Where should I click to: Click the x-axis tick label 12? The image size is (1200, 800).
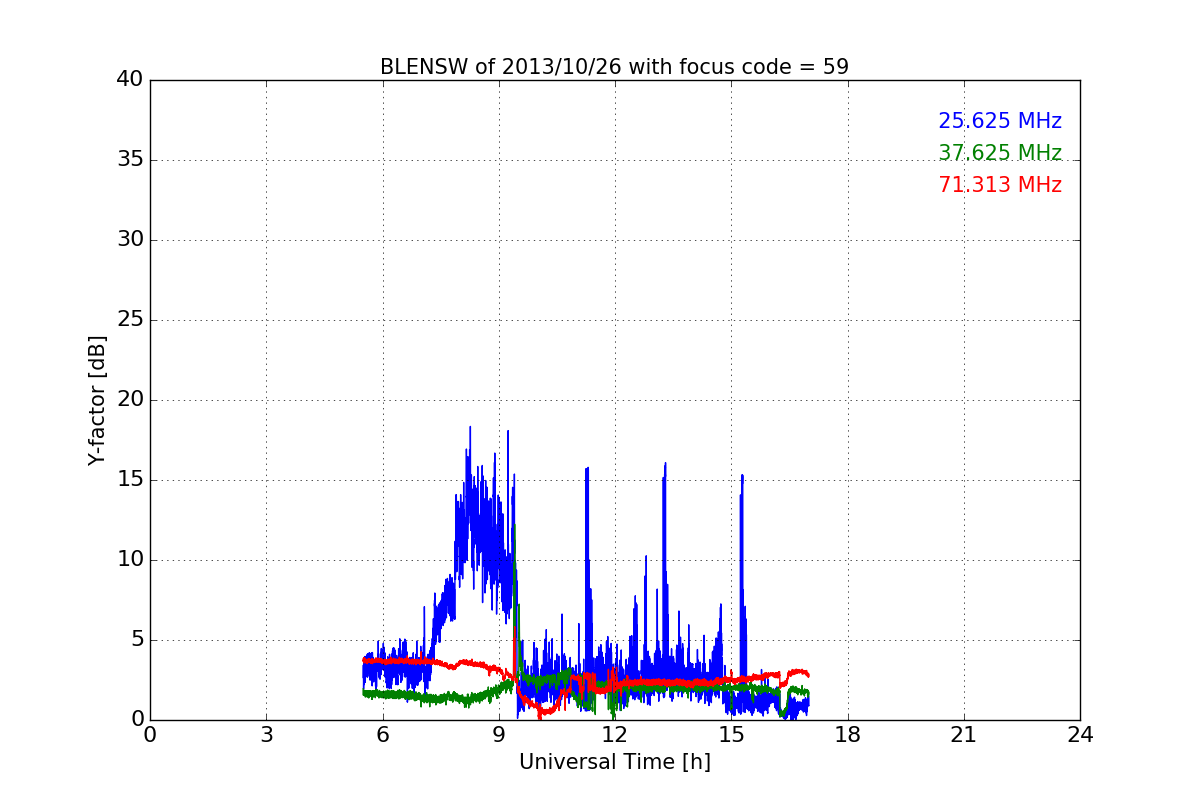(x=615, y=735)
